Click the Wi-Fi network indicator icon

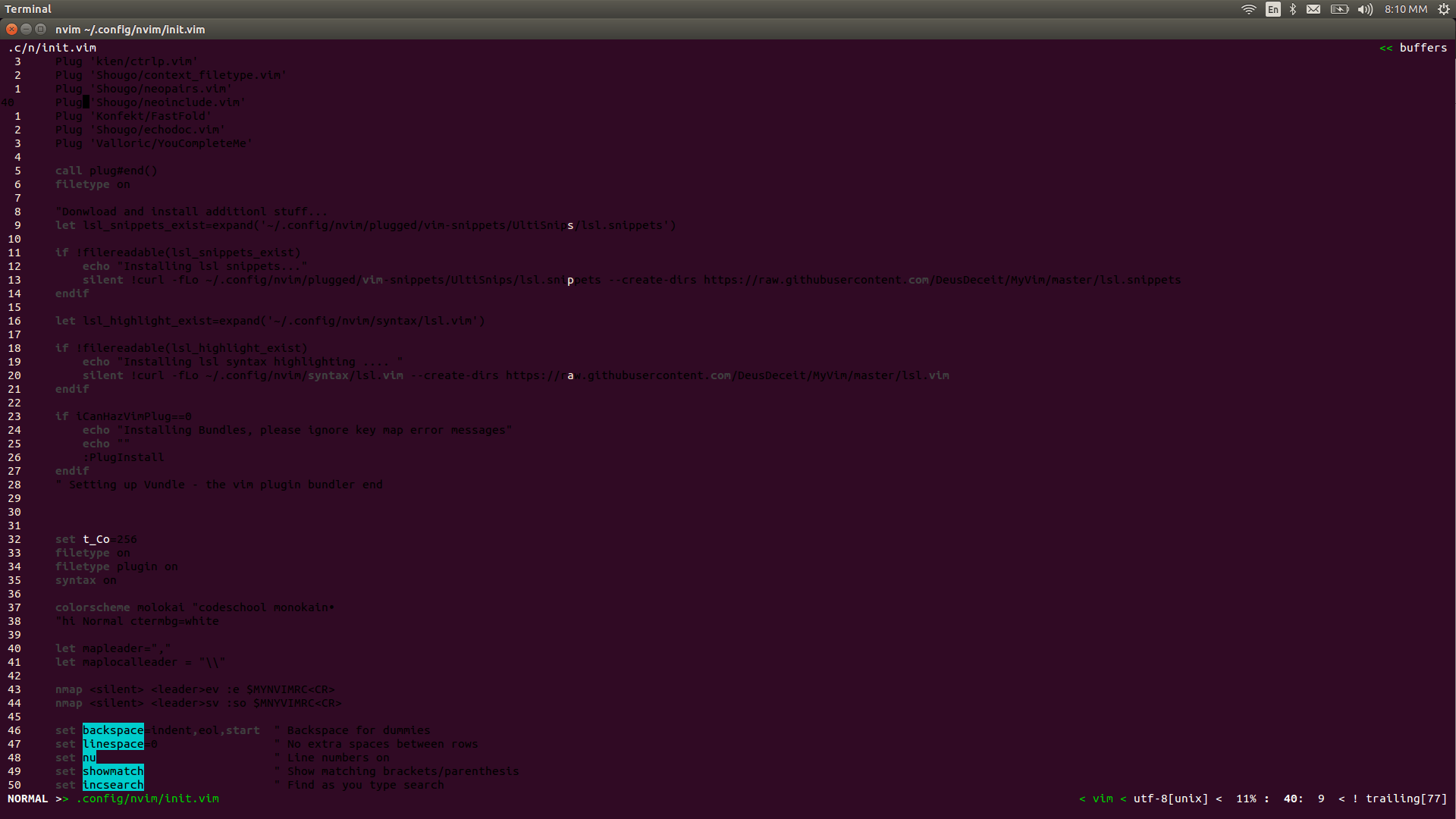point(1248,9)
